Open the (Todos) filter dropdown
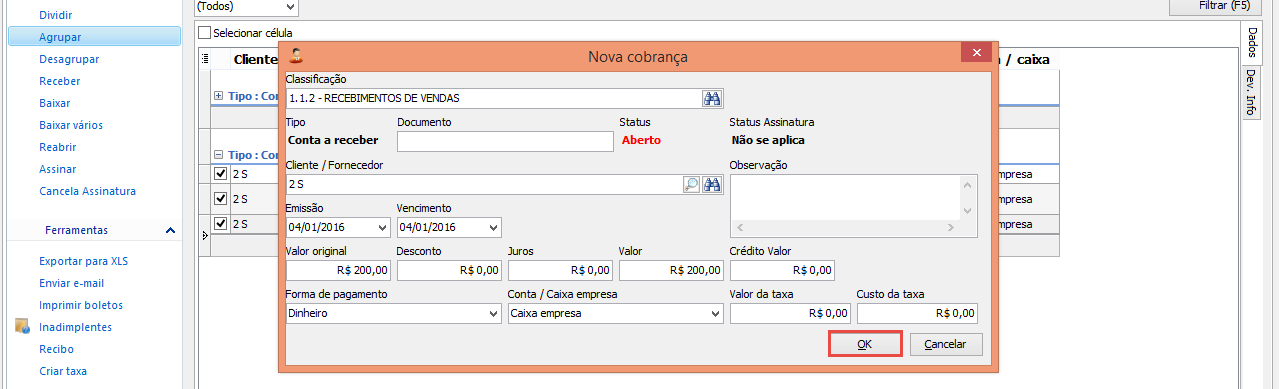 point(290,6)
